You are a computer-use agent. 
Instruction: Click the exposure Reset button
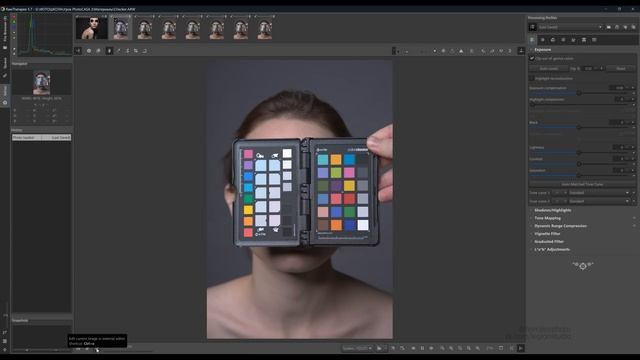click(x=621, y=69)
